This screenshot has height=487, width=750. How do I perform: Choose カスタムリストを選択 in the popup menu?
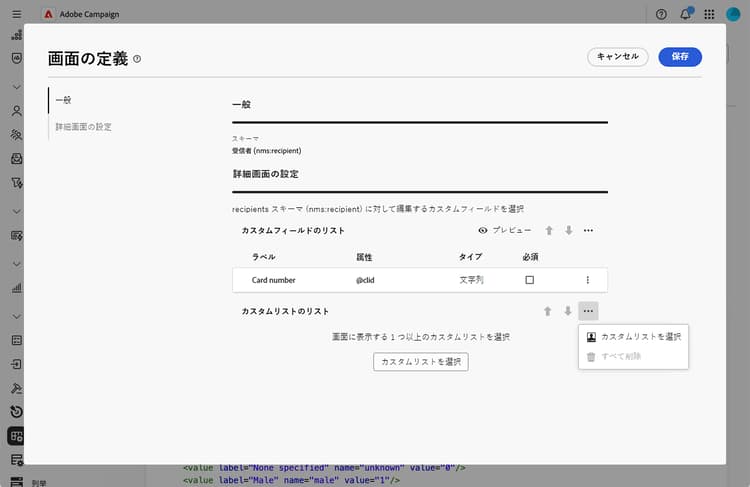(x=633, y=337)
